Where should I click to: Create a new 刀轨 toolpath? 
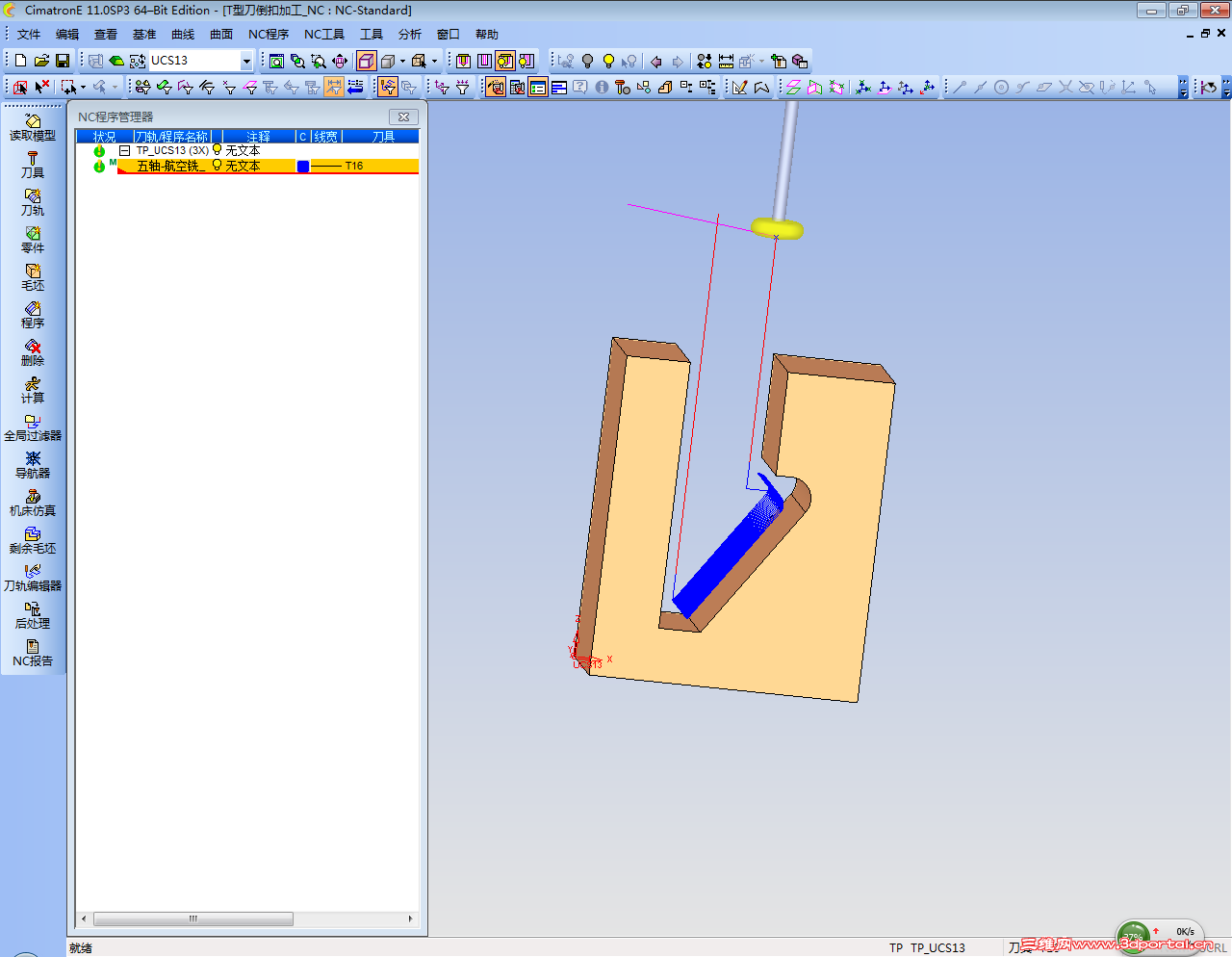(x=33, y=203)
